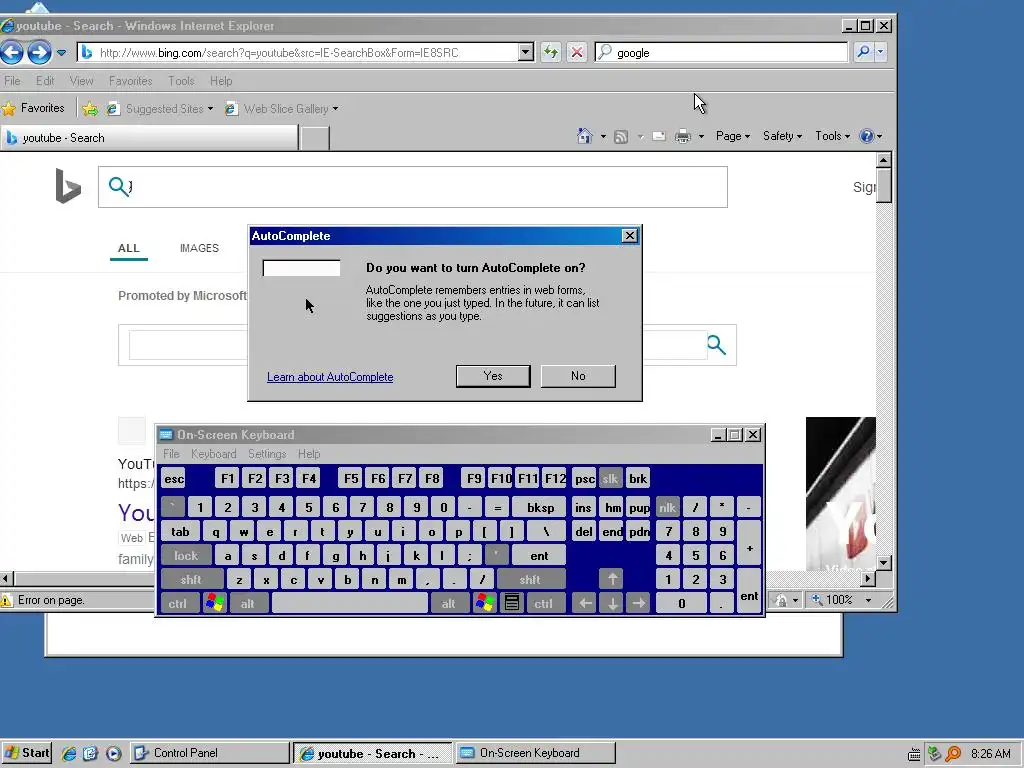Open the On-Screen Keyboard Keyboard menu
Screen dimensions: 1024x768
coord(214,454)
